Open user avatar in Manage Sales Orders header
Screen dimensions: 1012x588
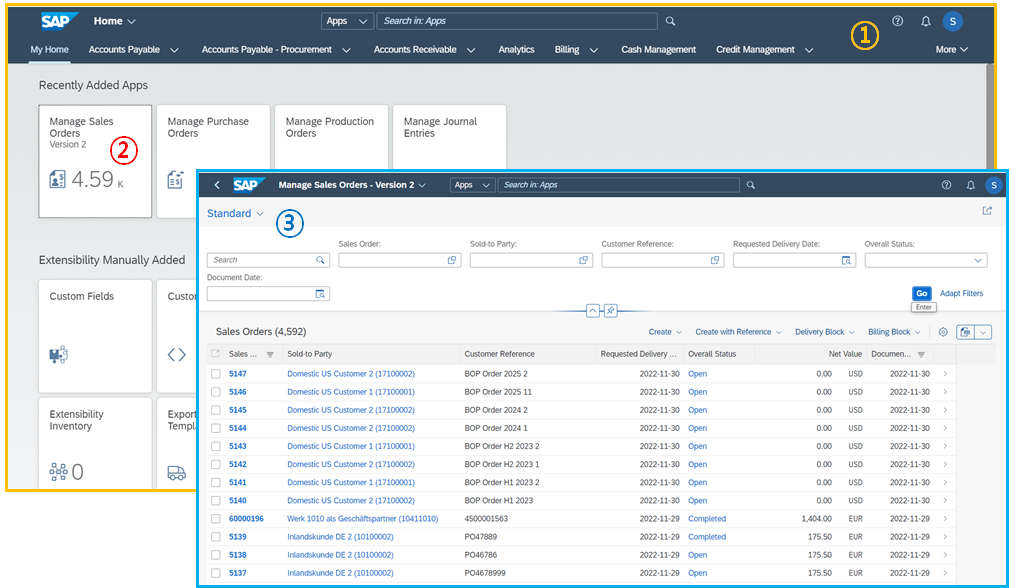(x=994, y=185)
